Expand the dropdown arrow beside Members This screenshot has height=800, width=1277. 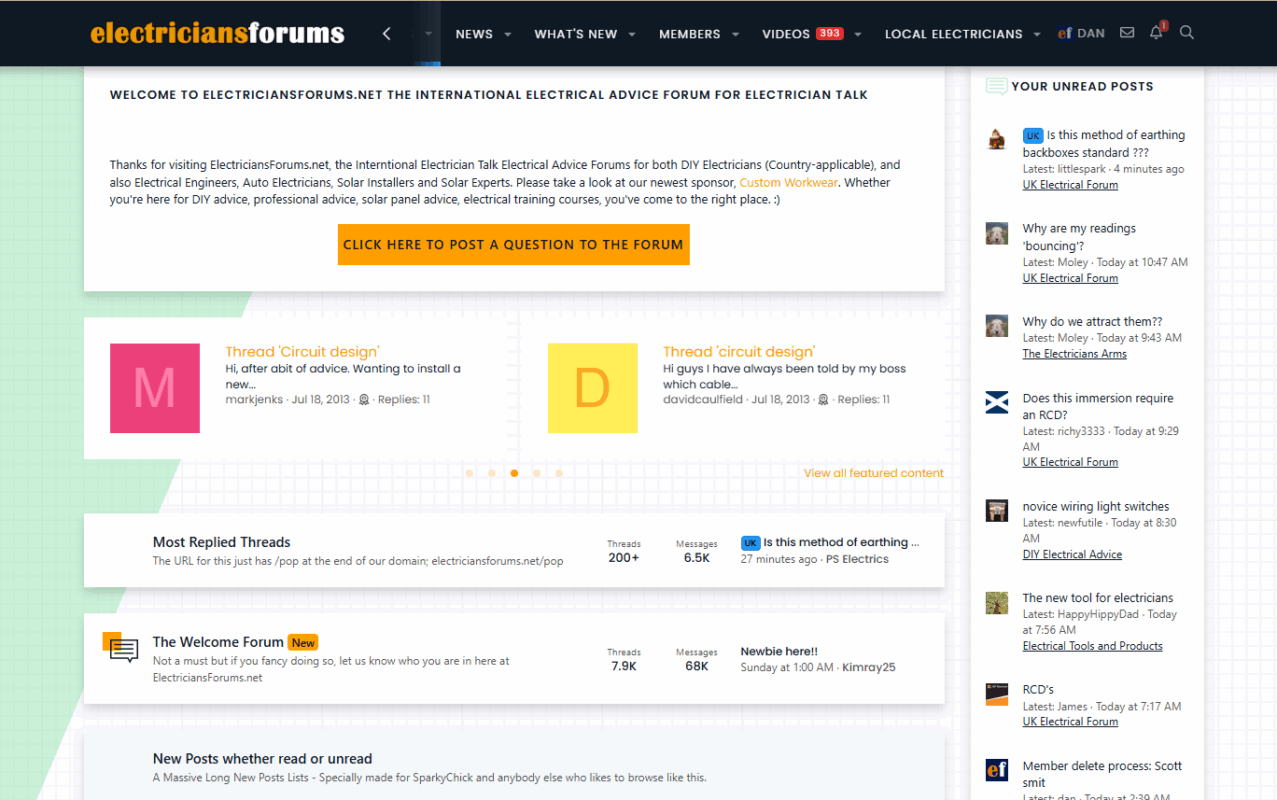pyautogui.click(x=736, y=34)
